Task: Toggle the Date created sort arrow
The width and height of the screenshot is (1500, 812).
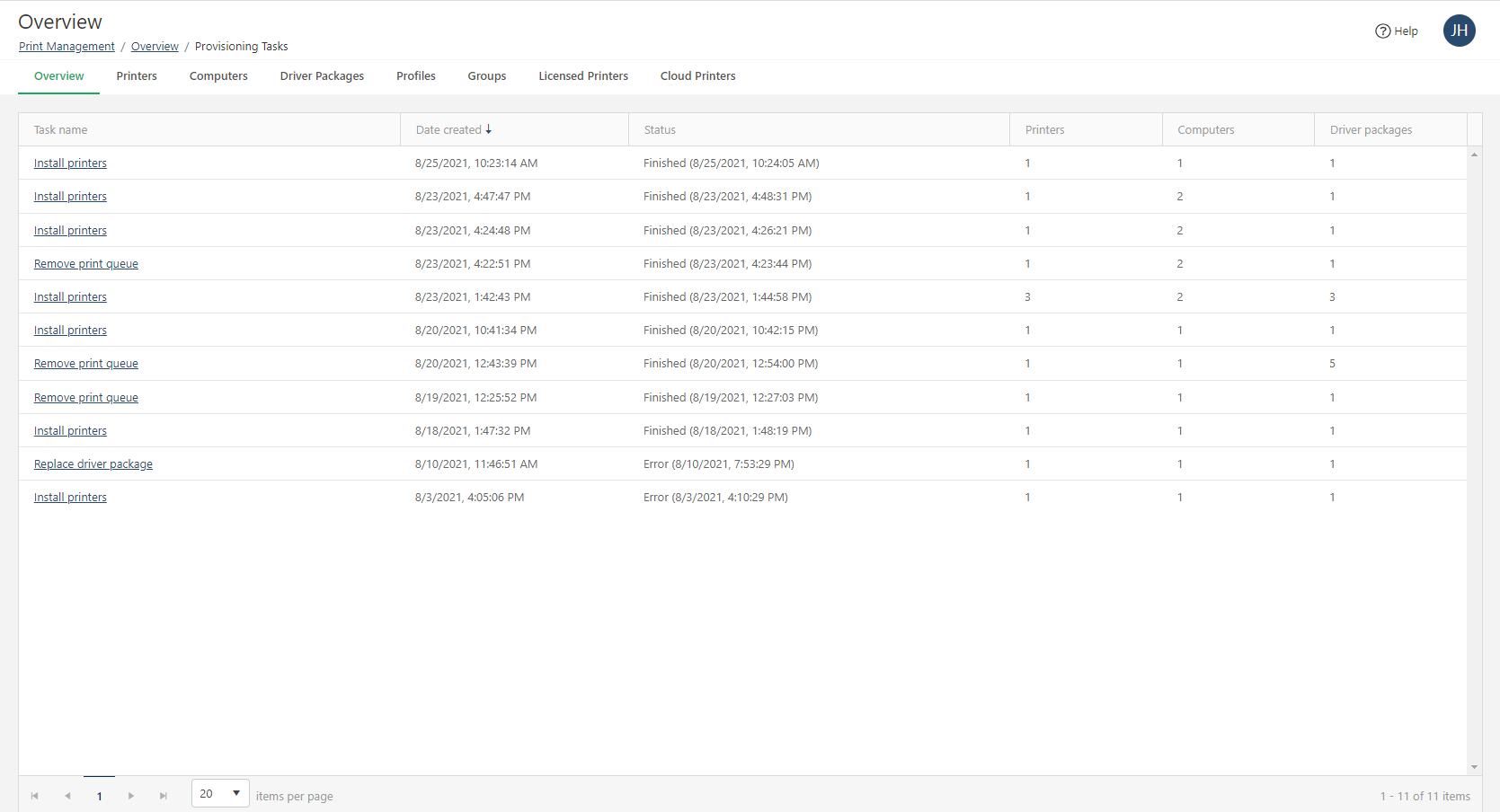Action: 489,129
